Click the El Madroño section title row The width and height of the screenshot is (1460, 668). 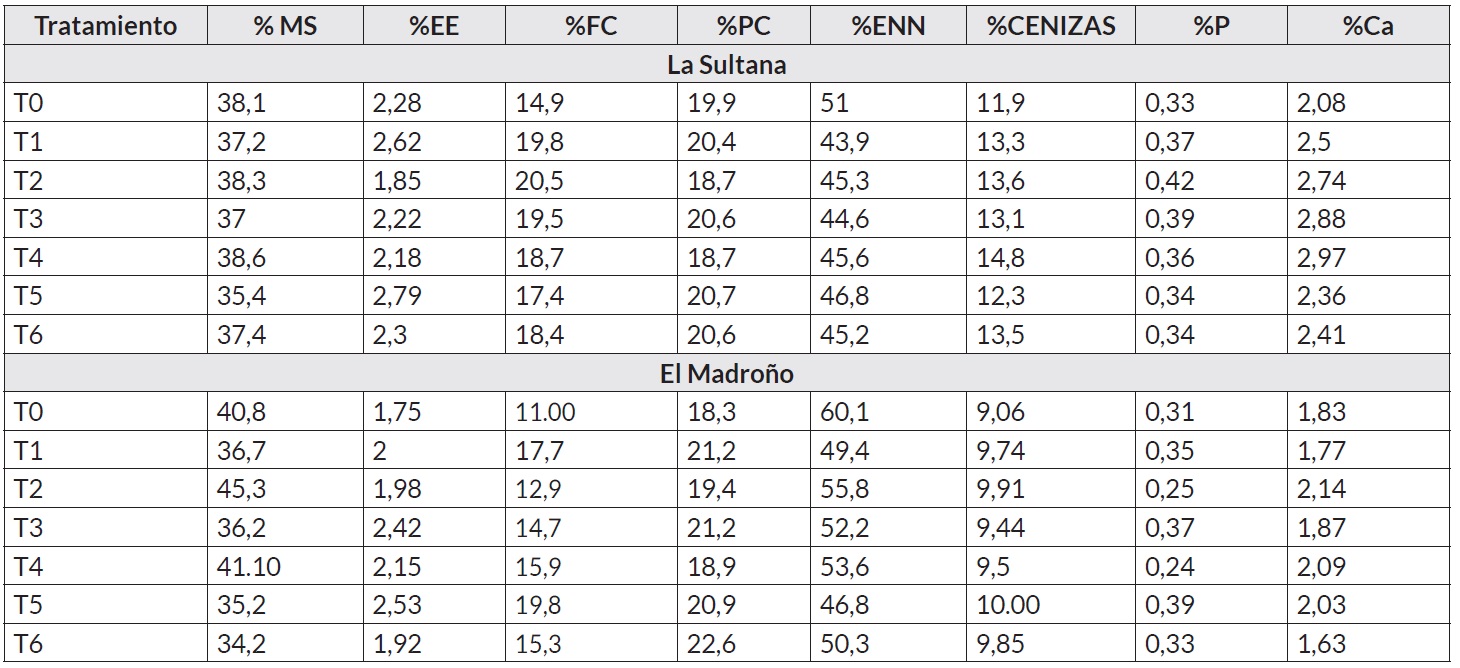pos(727,374)
